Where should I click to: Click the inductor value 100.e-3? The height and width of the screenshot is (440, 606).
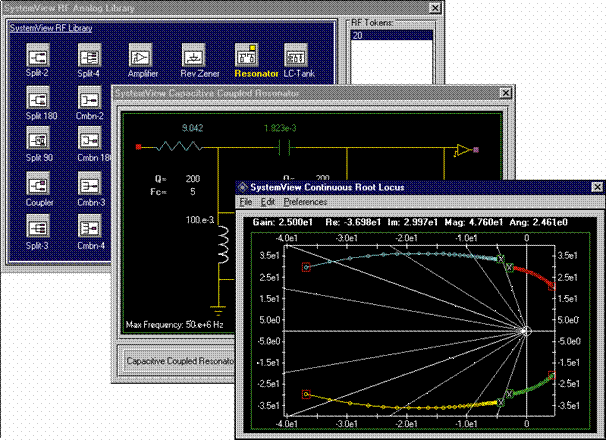pos(200,220)
